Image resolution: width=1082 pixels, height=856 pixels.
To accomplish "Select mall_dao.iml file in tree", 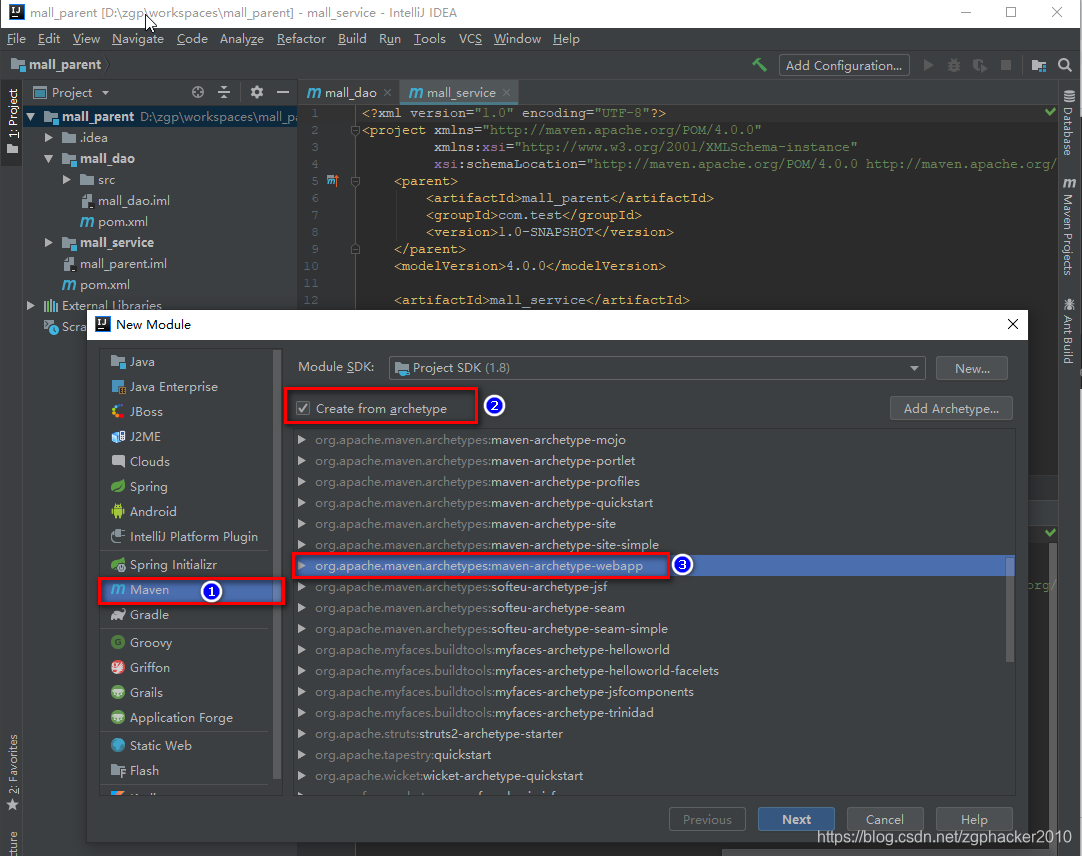I will [x=133, y=201].
